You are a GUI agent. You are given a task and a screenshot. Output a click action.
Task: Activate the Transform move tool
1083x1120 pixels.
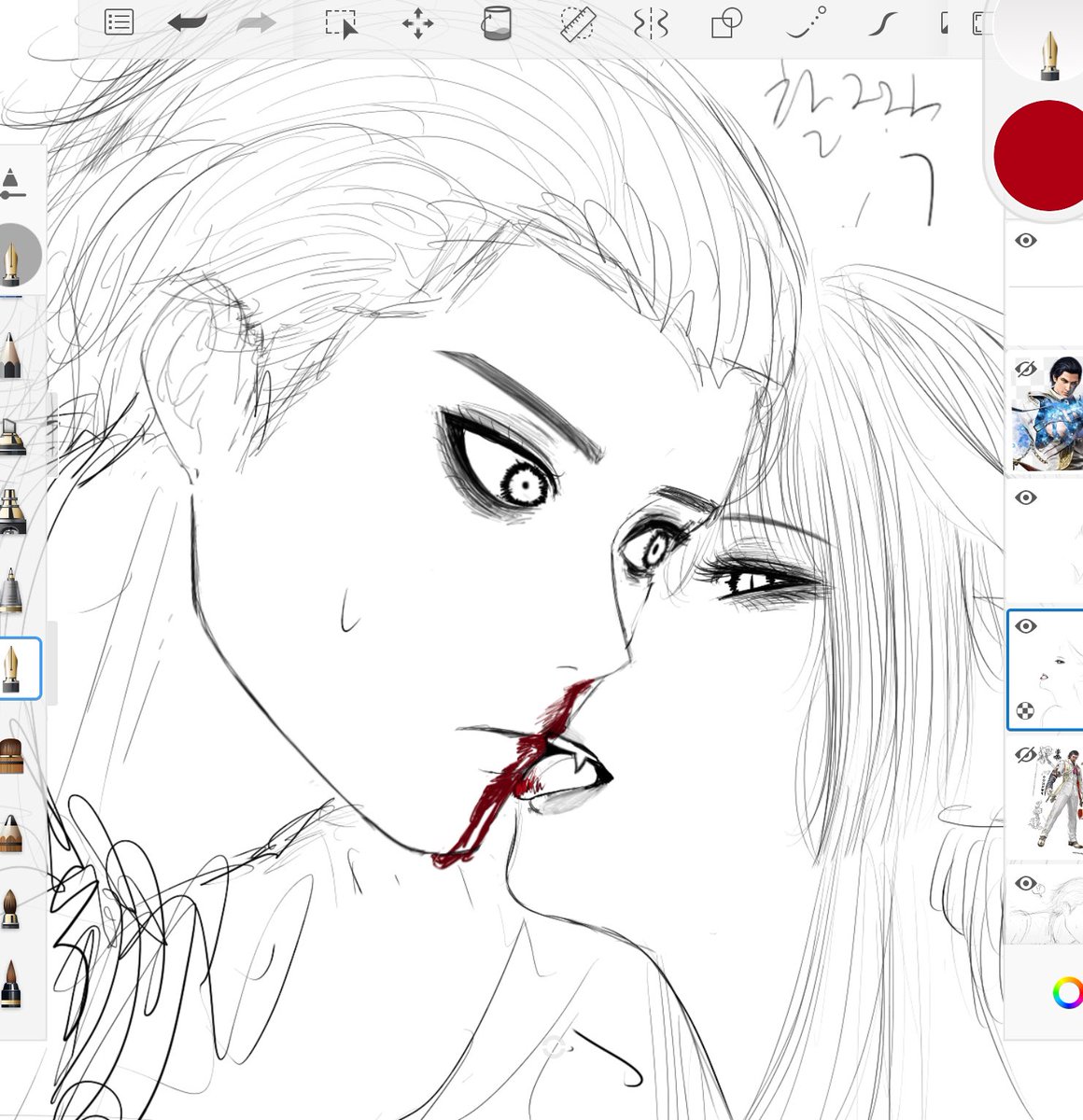click(417, 24)
